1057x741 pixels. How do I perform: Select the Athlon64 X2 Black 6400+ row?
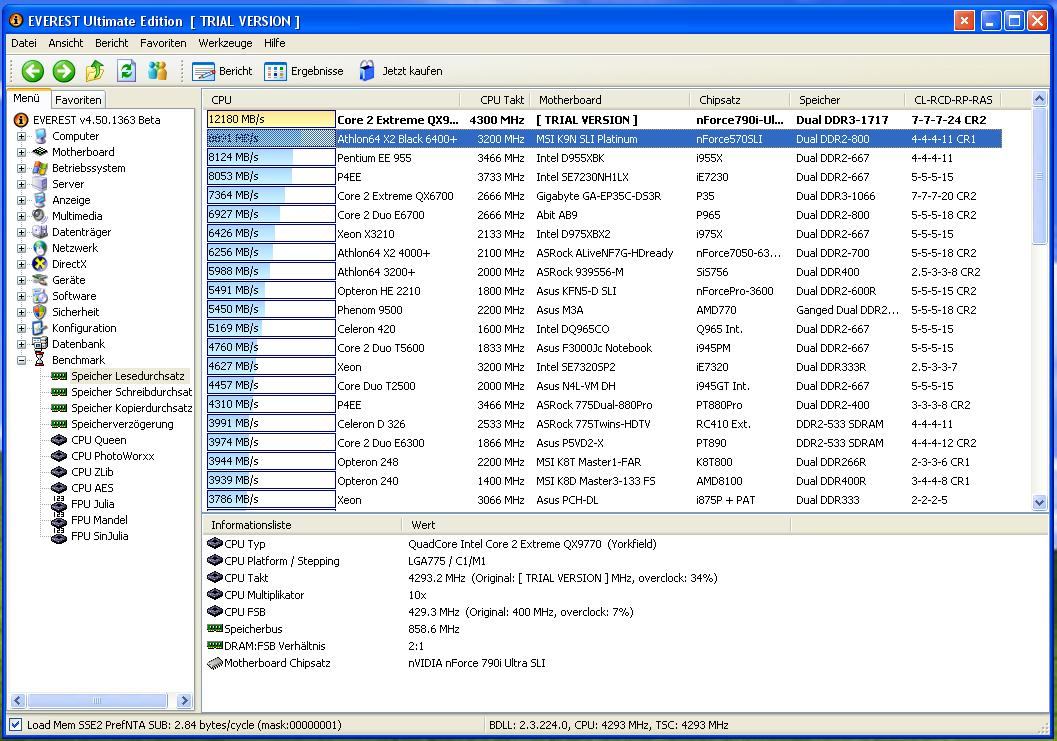pos(604,139)
